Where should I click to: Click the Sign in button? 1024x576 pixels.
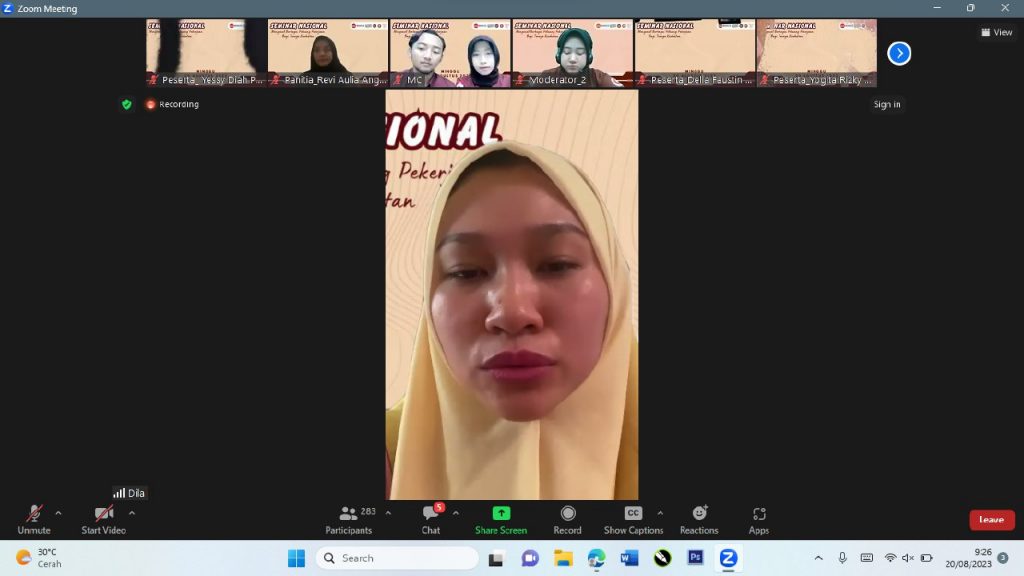click(886, 105)
